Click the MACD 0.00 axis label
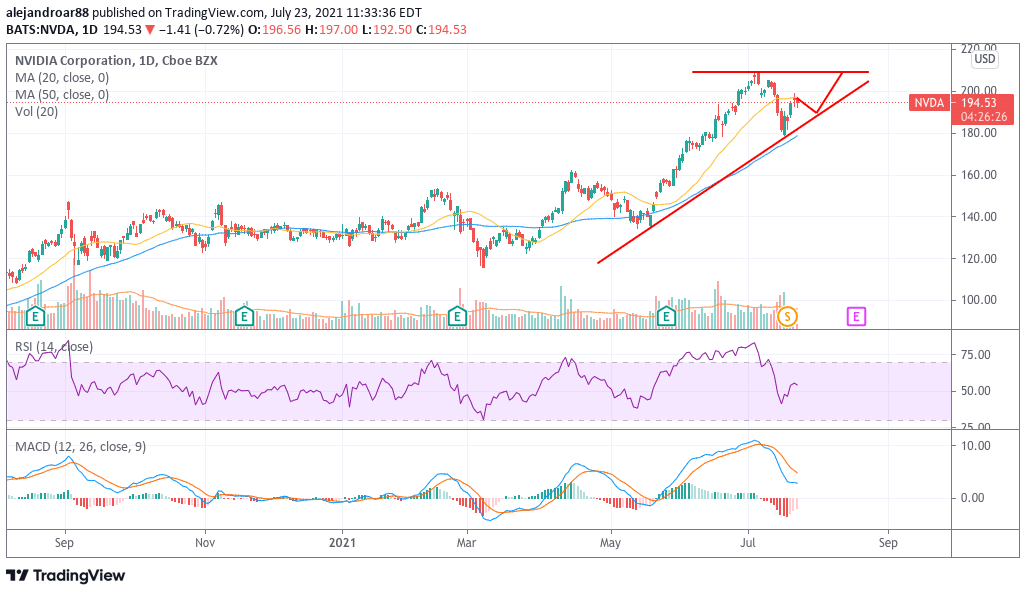Viewport: 1026px width, 594px height. coord(972,498)
